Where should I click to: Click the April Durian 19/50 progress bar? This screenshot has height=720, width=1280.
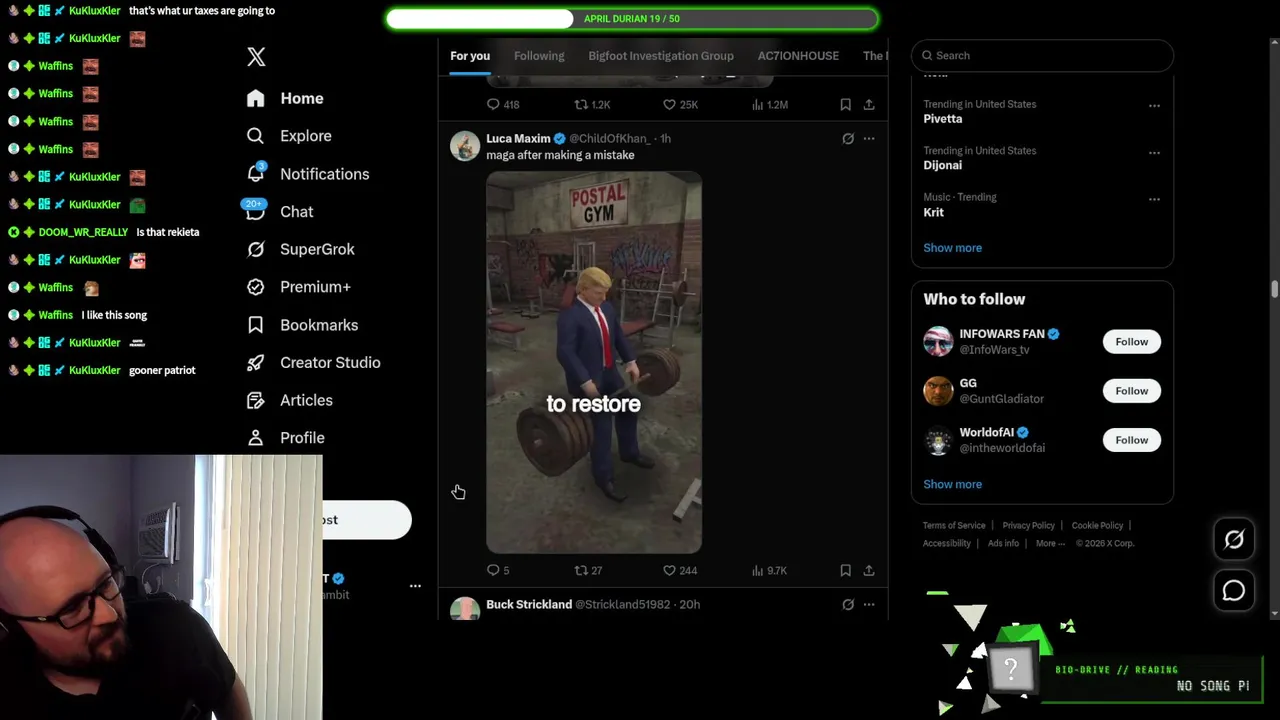point(632,19)
